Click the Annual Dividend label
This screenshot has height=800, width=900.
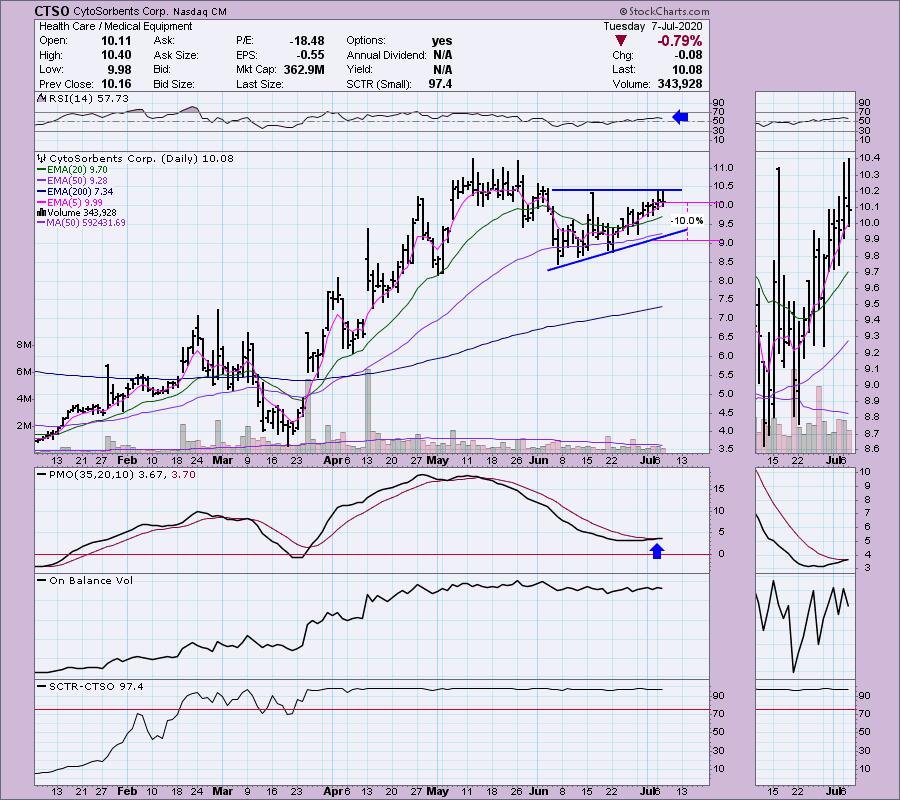point(386,55)
